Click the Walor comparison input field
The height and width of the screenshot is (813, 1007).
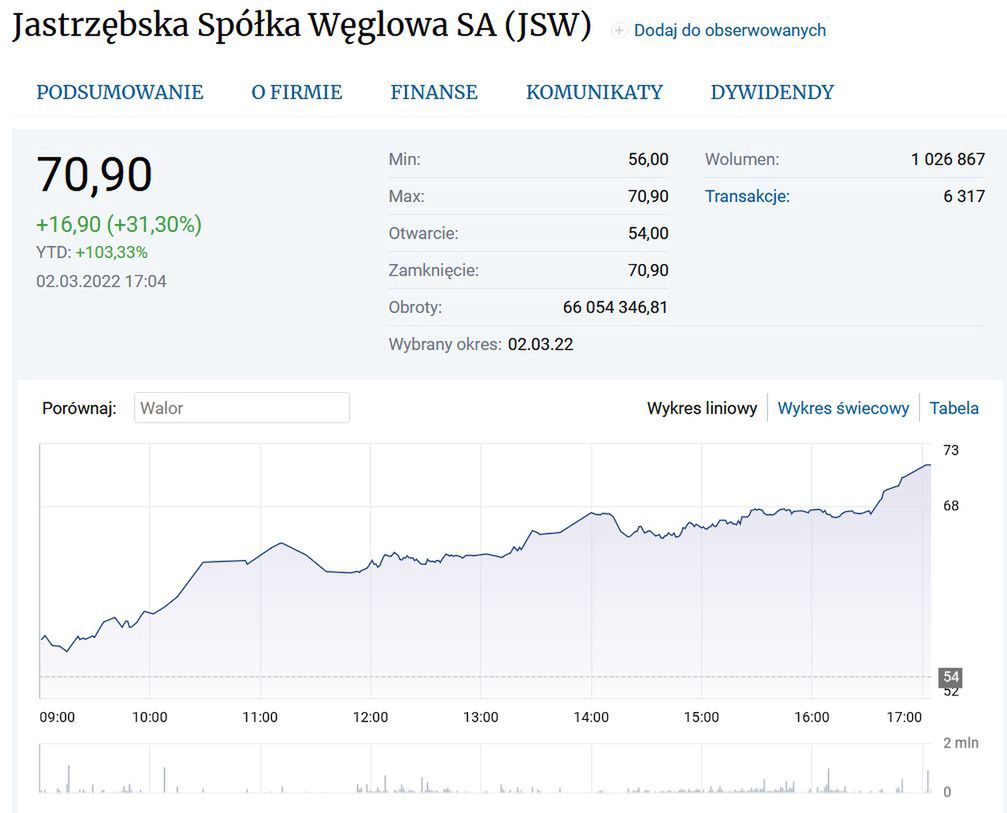[x=242, y=408]
